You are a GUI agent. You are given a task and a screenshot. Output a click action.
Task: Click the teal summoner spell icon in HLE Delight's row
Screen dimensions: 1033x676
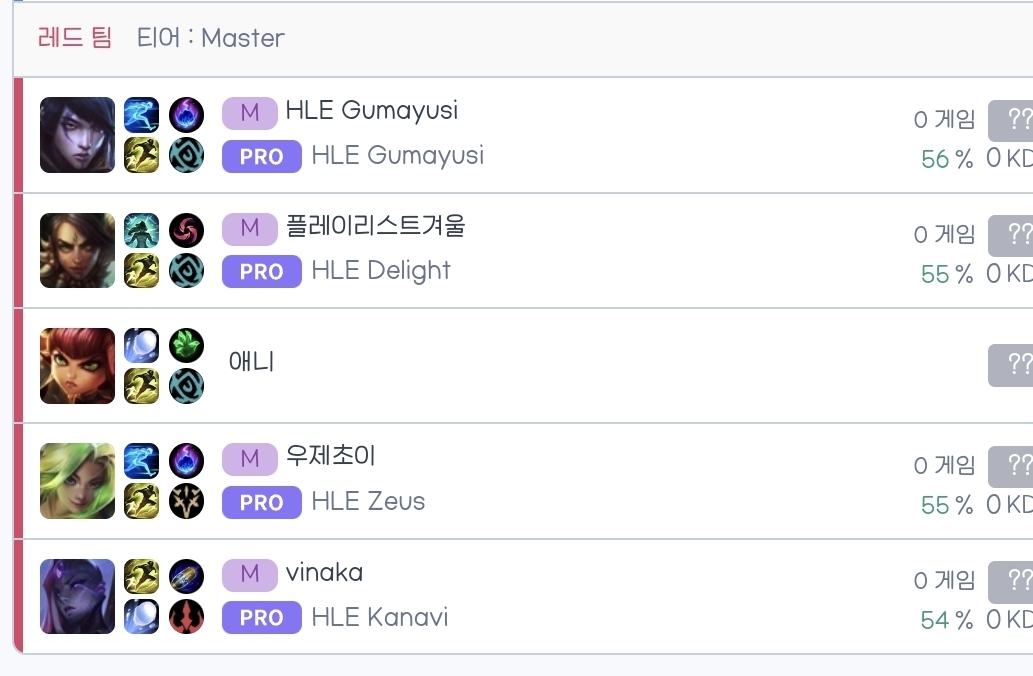(141, 231)
